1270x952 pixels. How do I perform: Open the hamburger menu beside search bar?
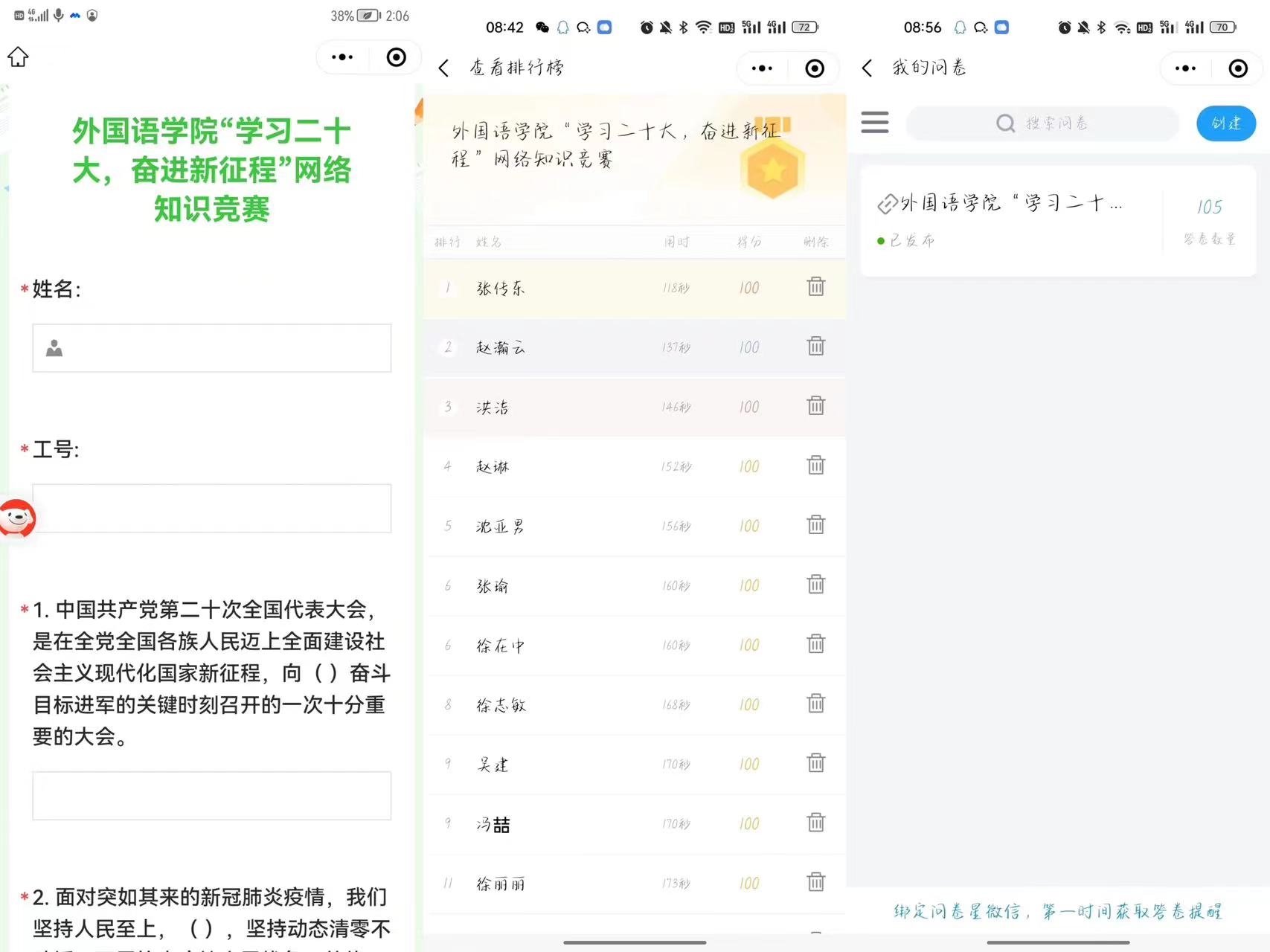[875, 123]
